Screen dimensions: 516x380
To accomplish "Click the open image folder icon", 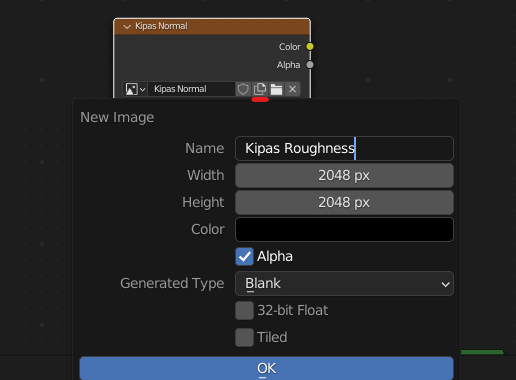I will [x=276, y=89].
